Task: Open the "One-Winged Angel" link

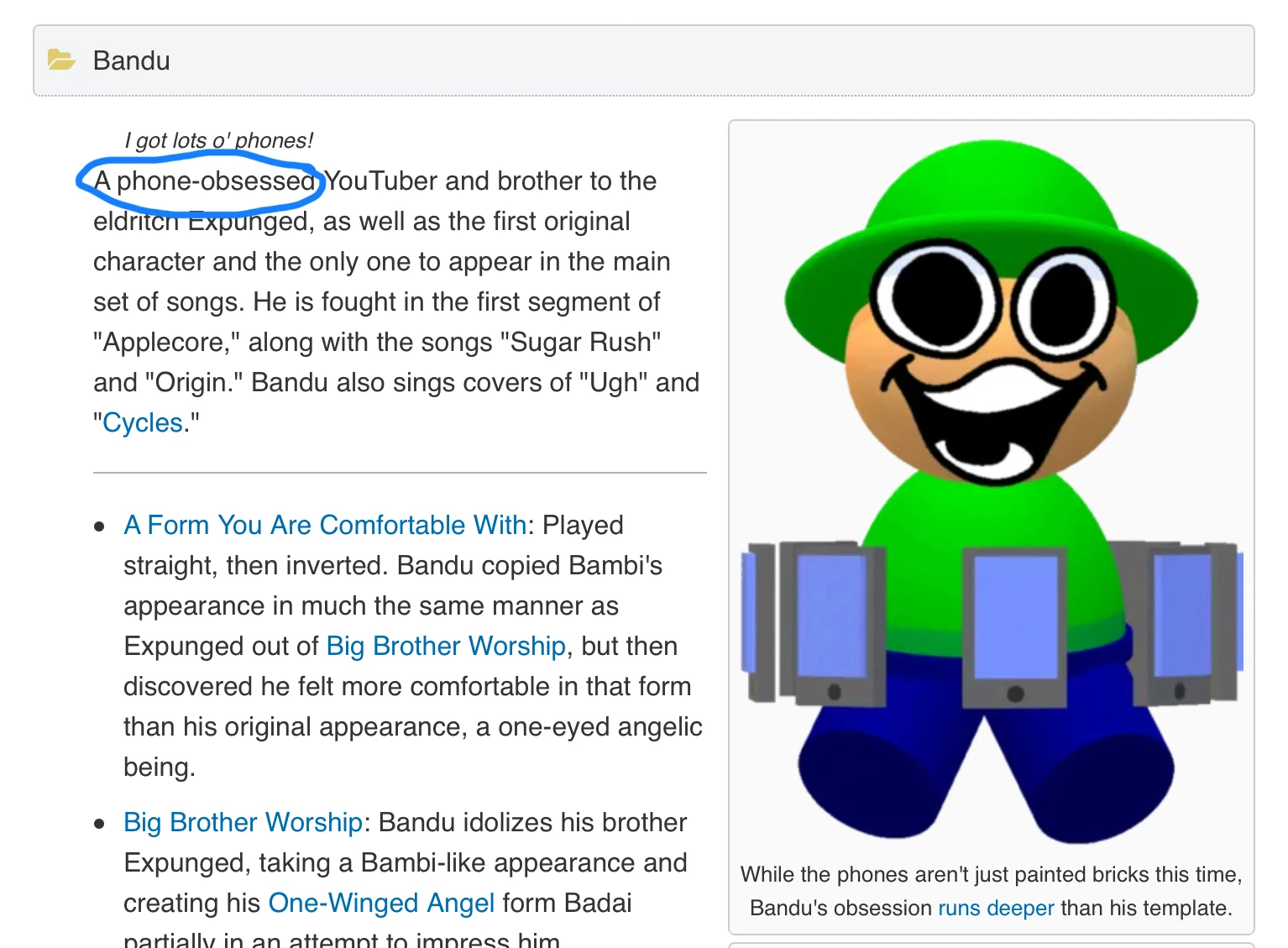Action: click(x=381, y=903)
